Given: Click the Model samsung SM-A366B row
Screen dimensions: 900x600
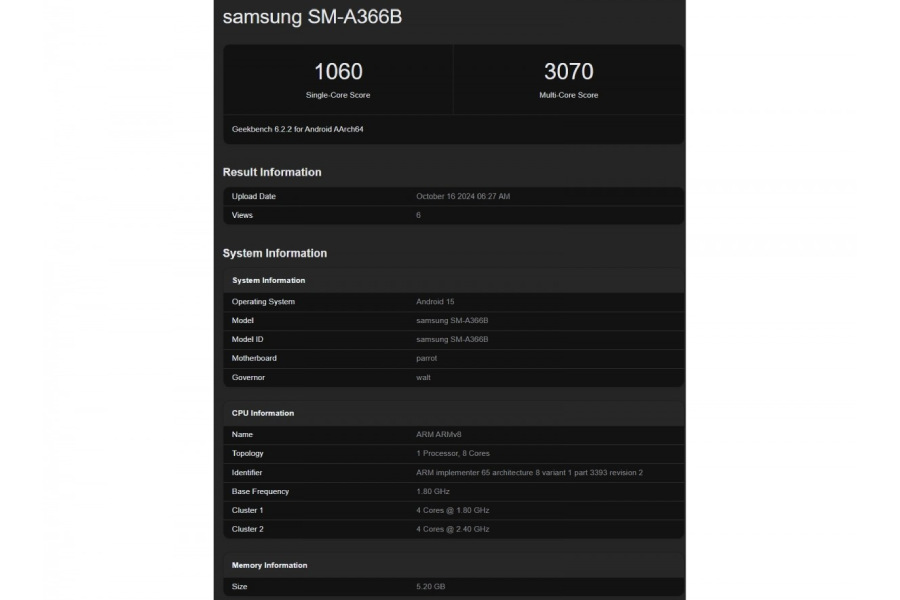Looking at the screenshot, I should pyautogui.click(x=450, y=320).
